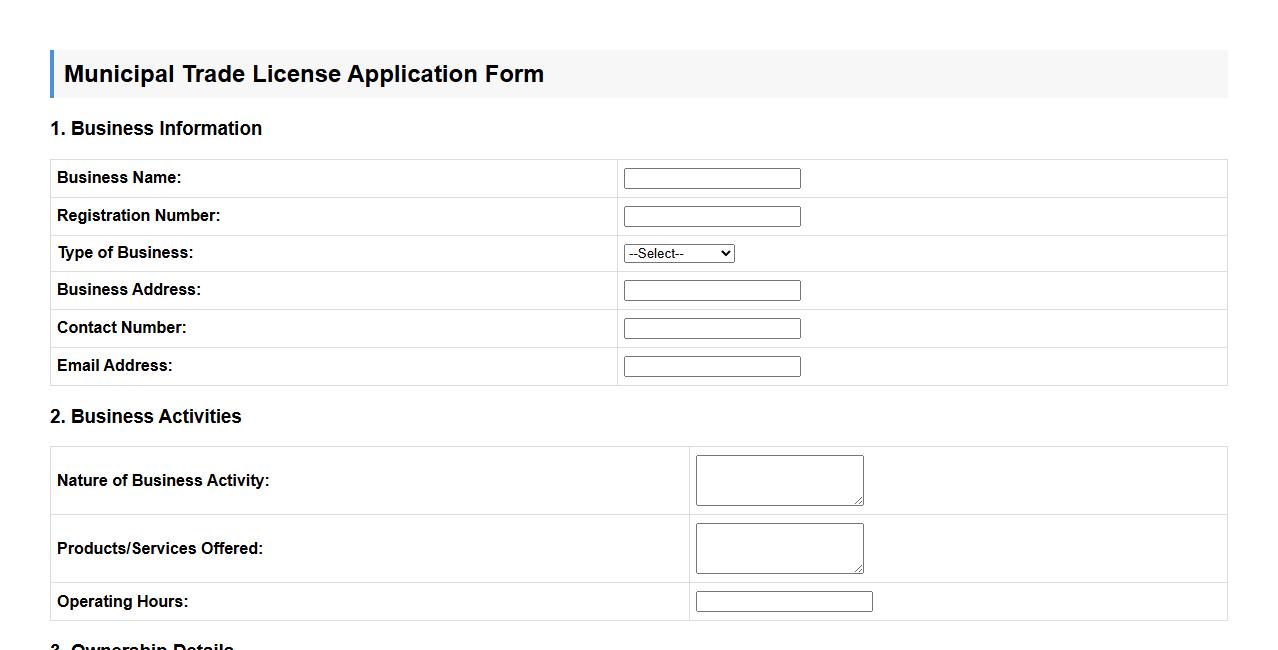1278x650 pixels.
Task: Click the Business Activities section heading
Action: (146, 416)
